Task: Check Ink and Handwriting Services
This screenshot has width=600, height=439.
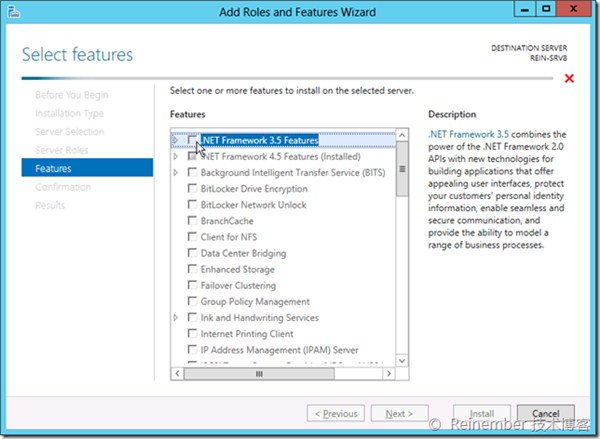Action: click(x=192, y=317)
